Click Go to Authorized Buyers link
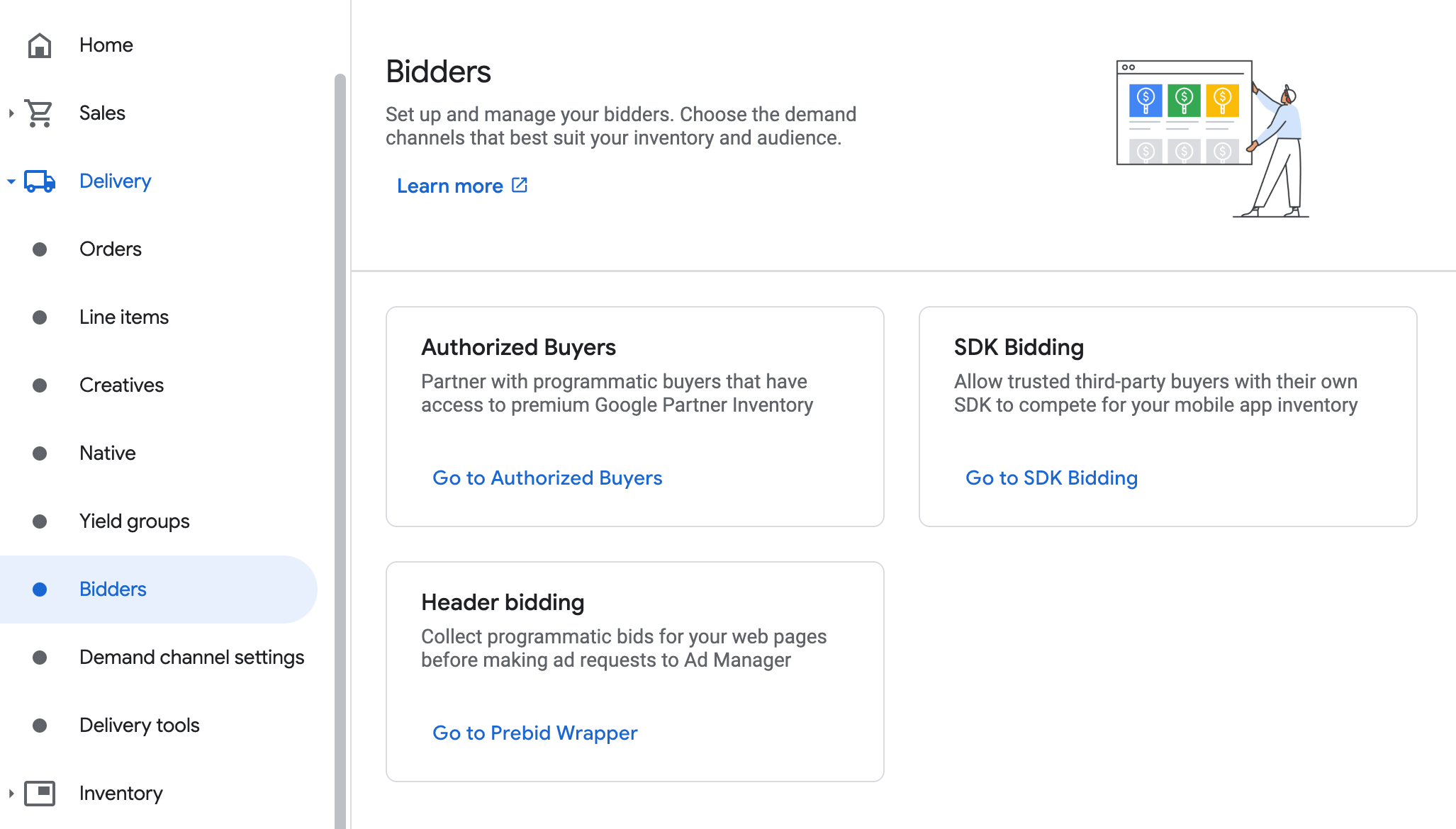The width and height of the screenshot is (1456, 829). [x=547, y=478]
